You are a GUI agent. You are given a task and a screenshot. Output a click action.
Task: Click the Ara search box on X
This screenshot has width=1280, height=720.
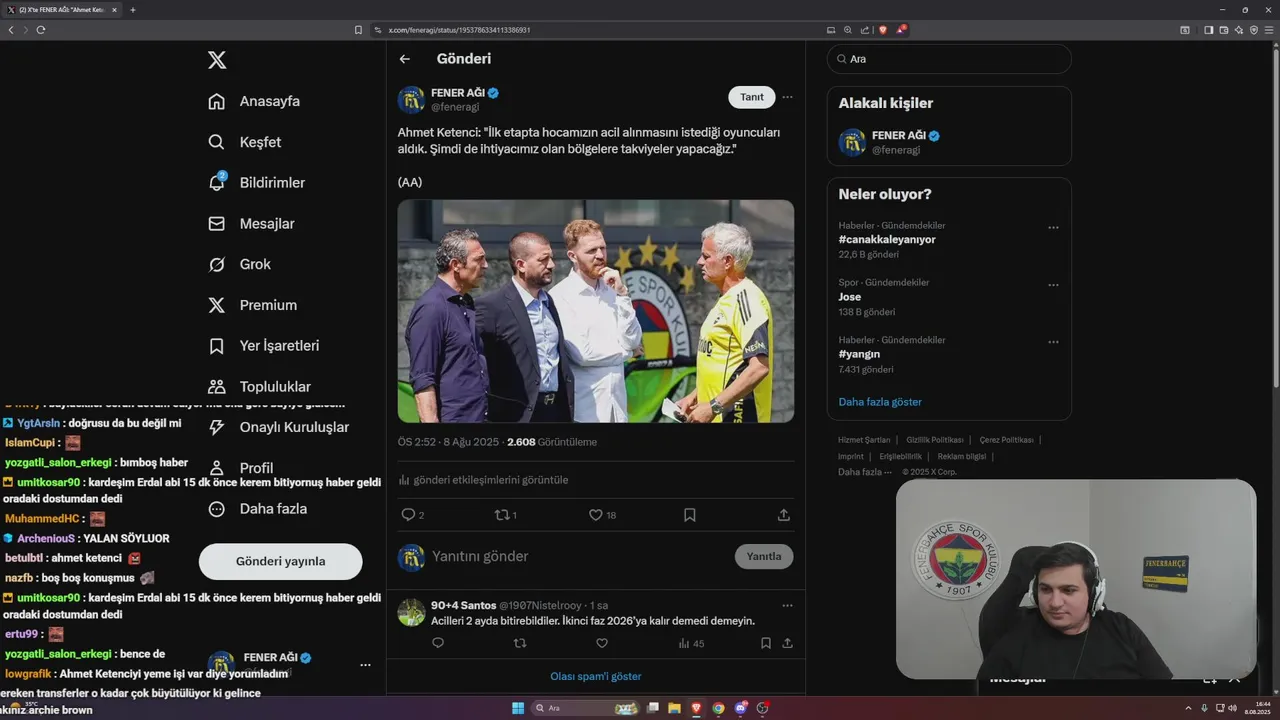click(x=949, y=59)
